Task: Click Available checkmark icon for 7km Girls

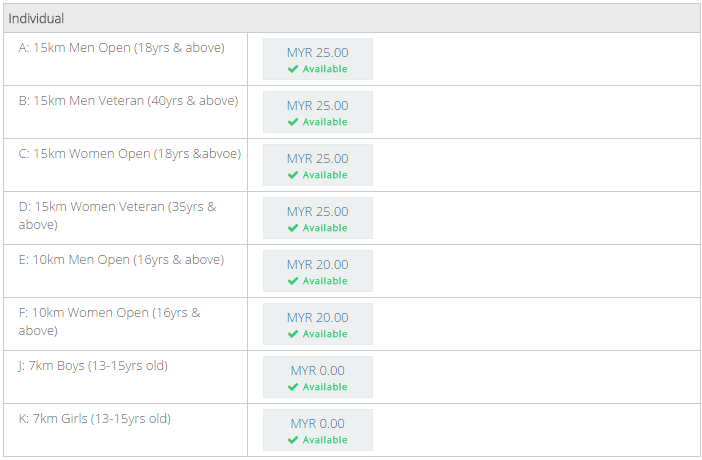Action: pyautogui.click(x=293, y=440)
